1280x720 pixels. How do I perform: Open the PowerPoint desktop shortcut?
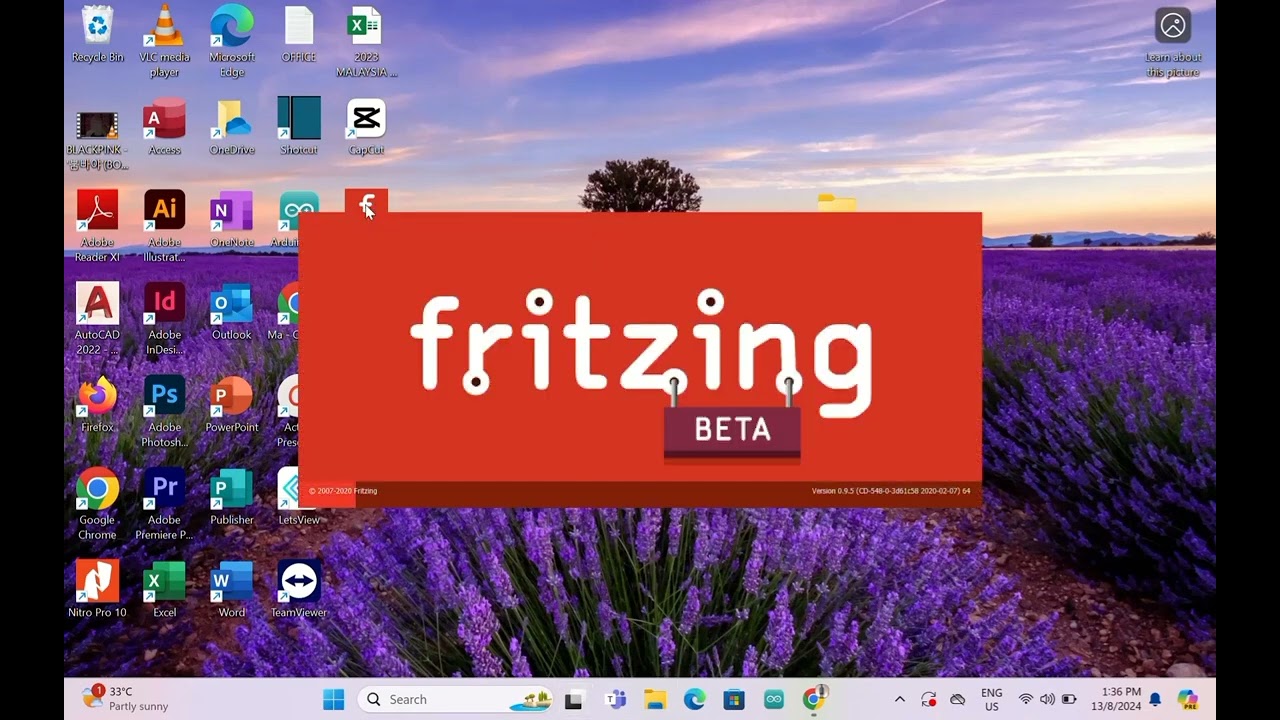pos(231,405)
